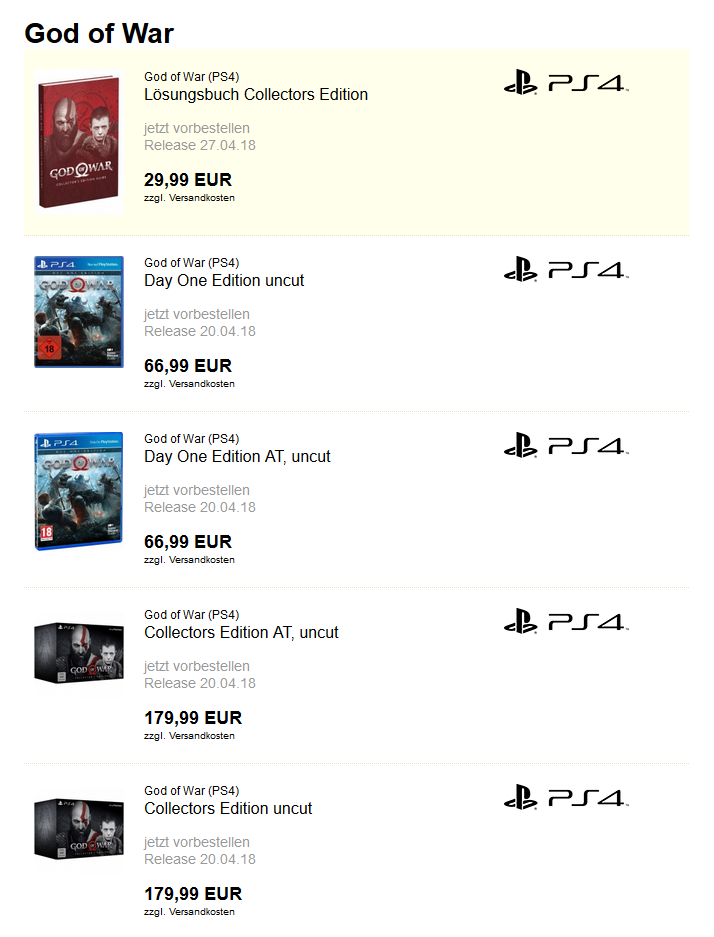Open the red Lösungsbuch guide book cover image
The image size is (714, 937).
tap(79, 142)
